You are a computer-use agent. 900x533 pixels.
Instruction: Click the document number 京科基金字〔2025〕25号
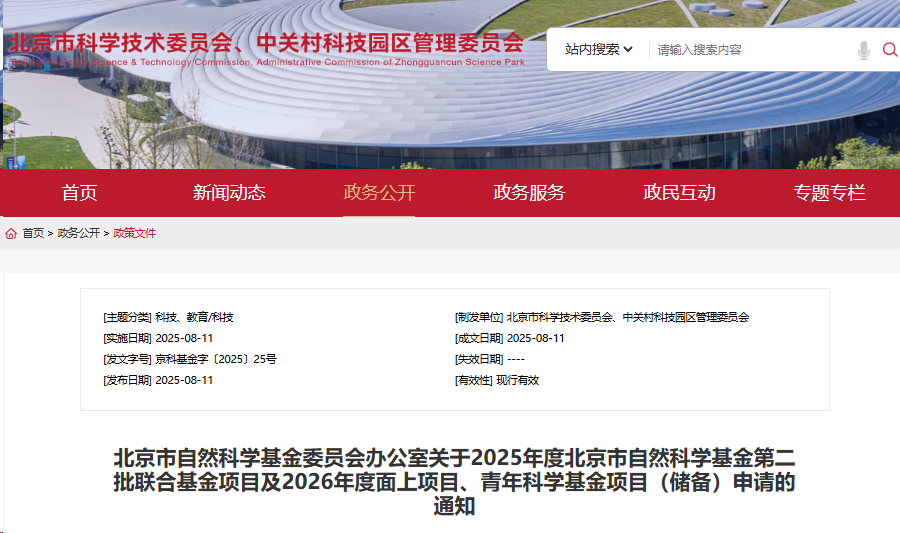point(216,359)
